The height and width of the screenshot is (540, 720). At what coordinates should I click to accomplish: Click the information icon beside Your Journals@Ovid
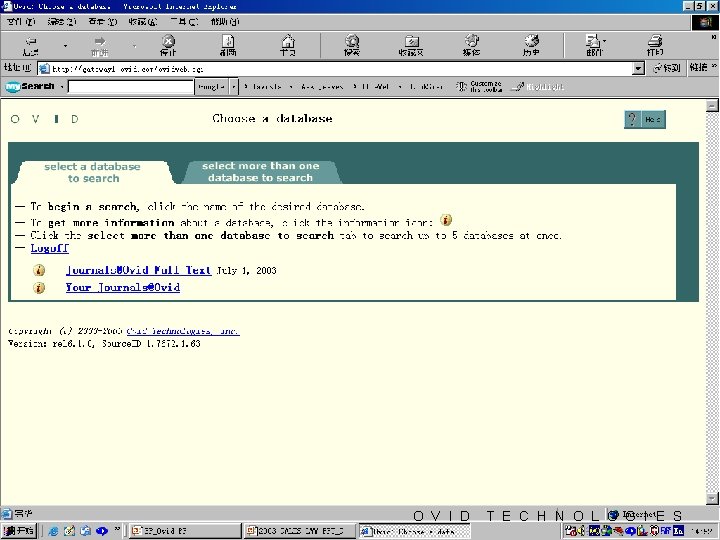coord(39,288)
